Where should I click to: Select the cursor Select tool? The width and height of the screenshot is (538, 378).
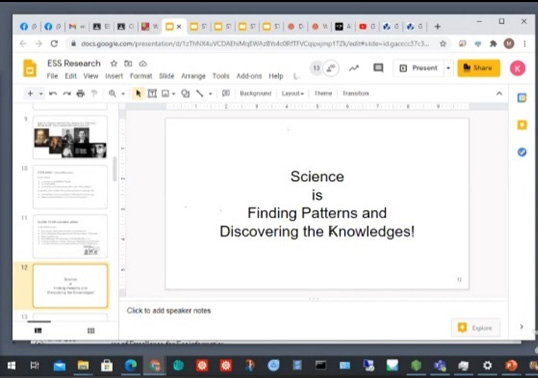pyautogui.click(x=138, y=93)
